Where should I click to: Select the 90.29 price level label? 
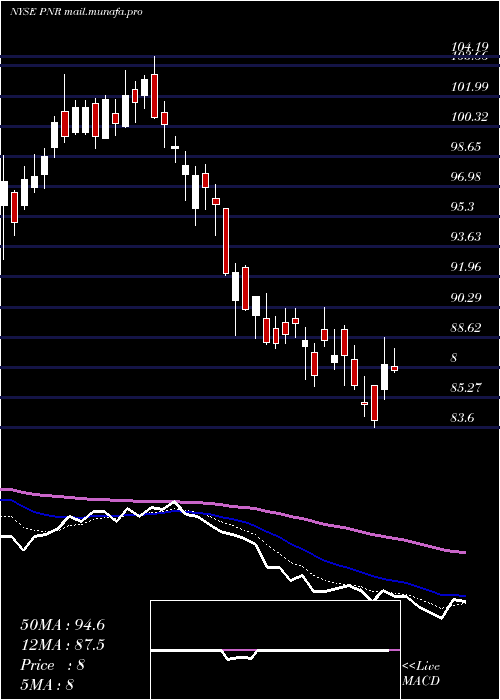click(x=467, y=297)
